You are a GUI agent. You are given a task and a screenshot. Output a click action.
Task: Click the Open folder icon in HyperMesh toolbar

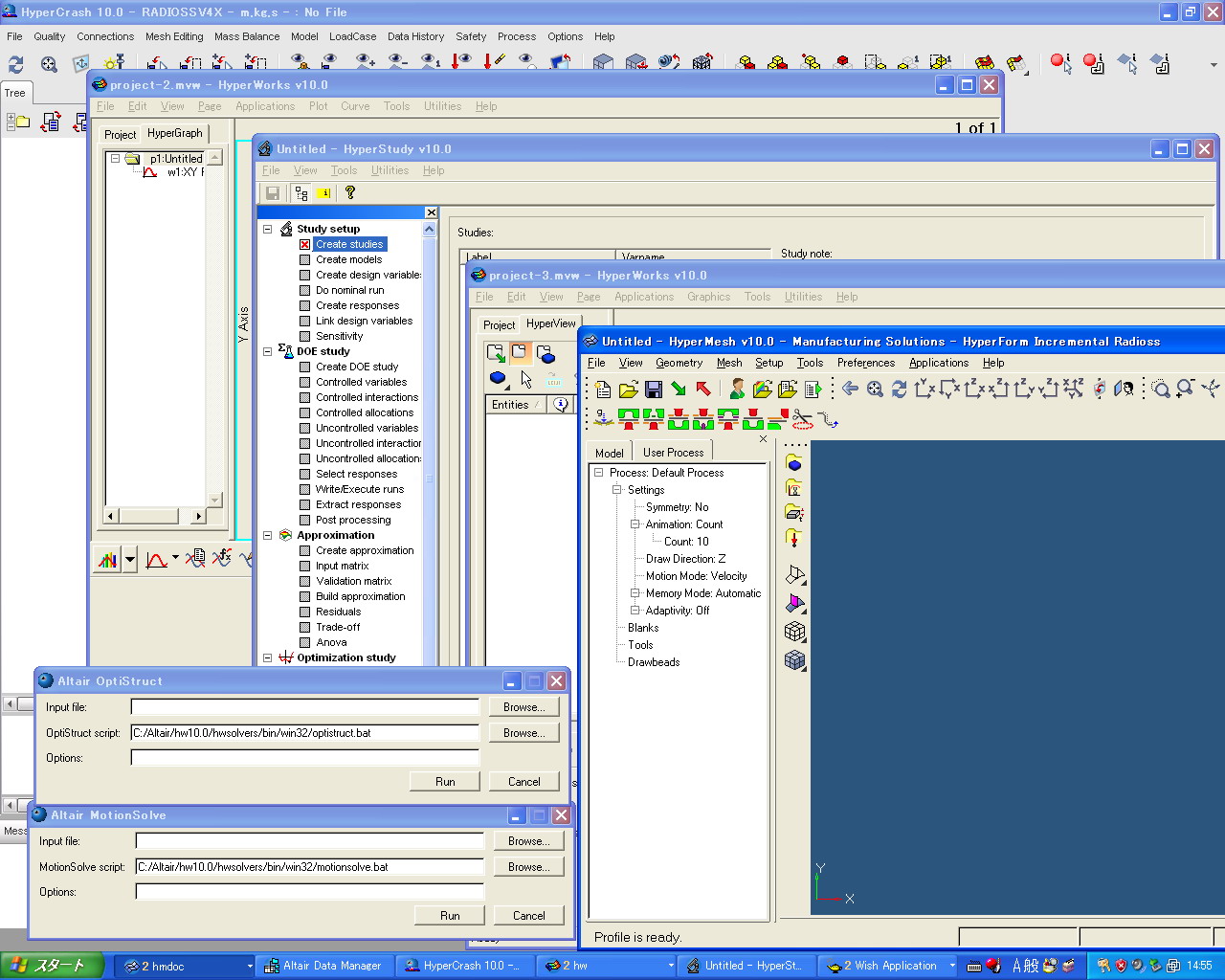coord(628,389)
